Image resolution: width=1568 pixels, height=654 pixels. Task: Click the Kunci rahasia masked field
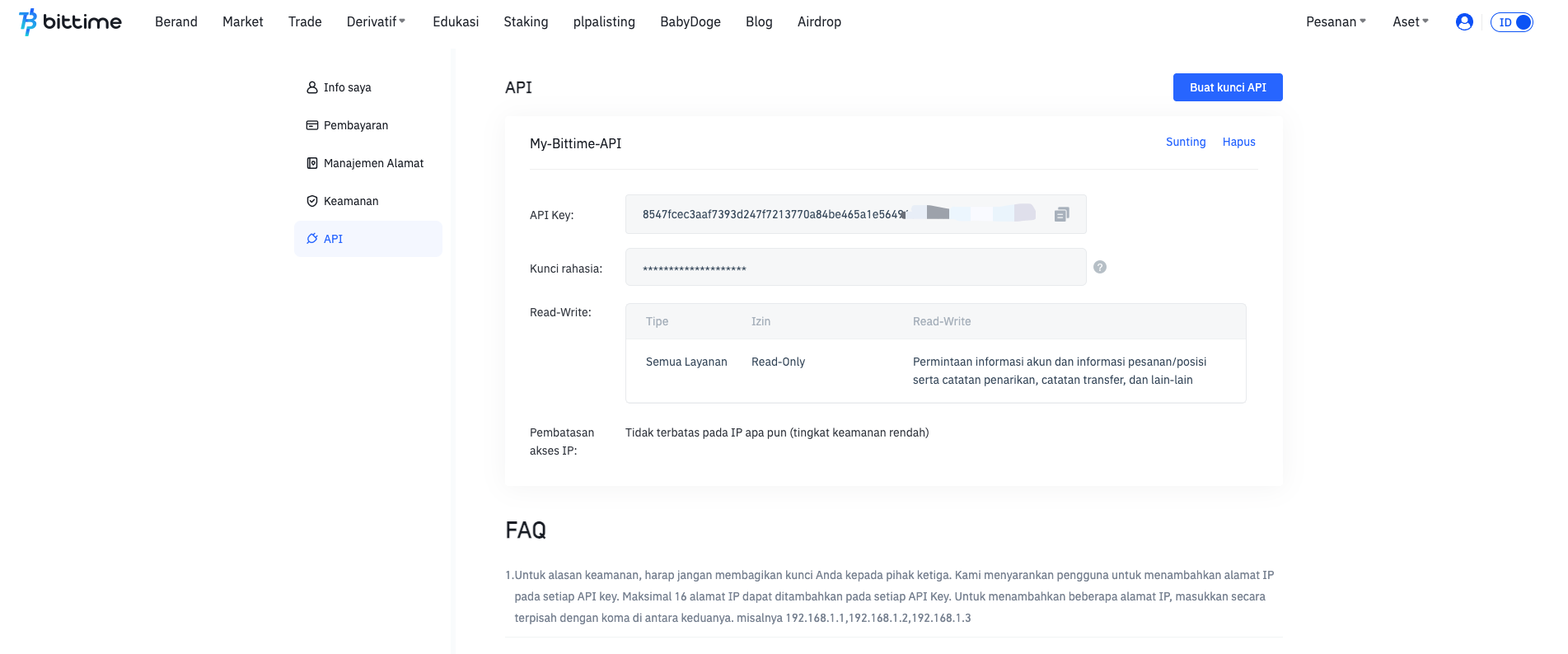[856, 267]
